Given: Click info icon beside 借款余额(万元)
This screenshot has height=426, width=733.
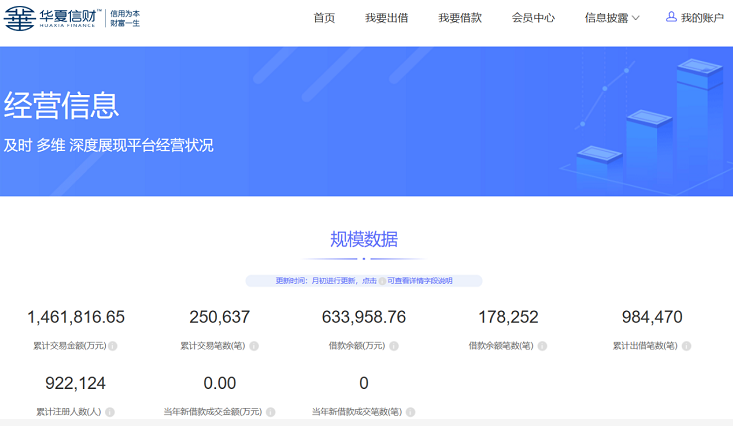Looking at the screenshot, I should pos(394,346).
